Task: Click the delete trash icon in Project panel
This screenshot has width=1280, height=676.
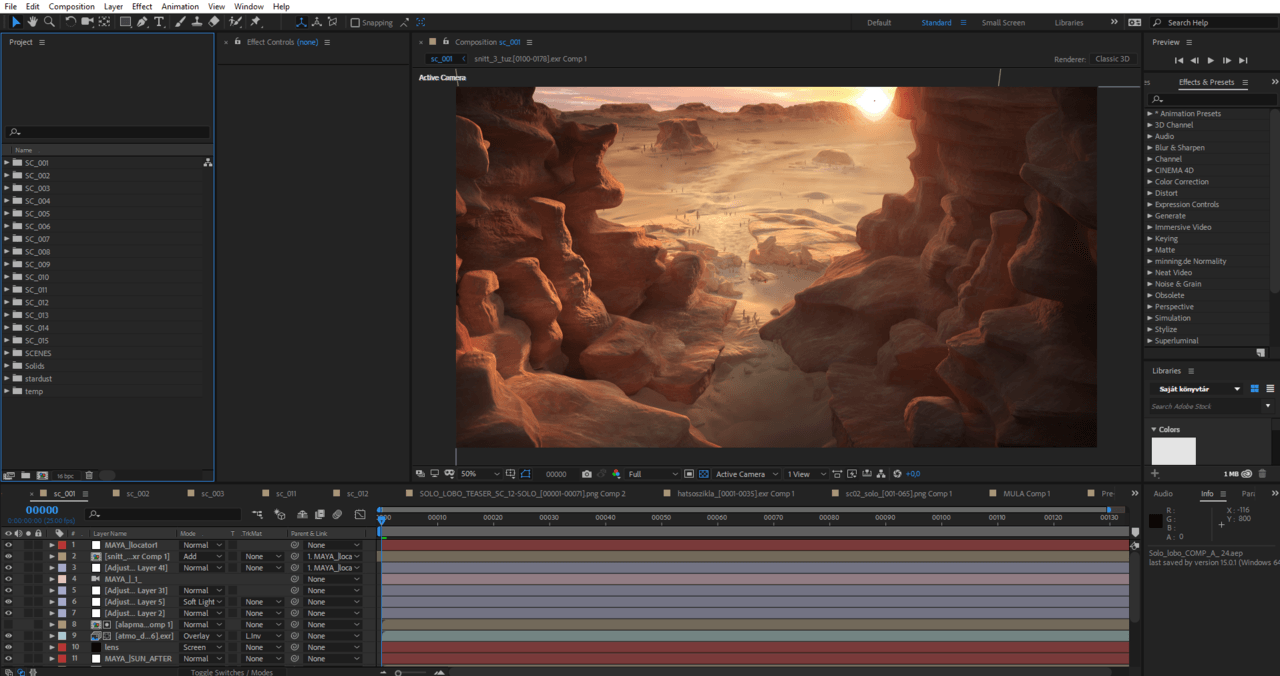Action: point(89,475)
